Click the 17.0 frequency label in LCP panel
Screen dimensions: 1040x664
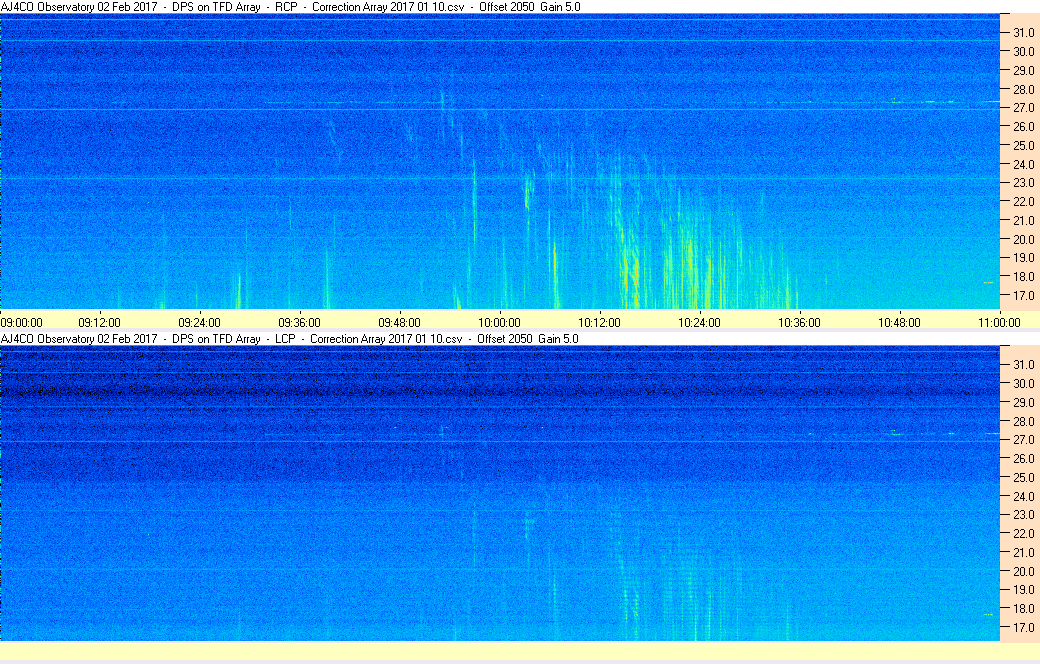click(x=1020, y=628)
